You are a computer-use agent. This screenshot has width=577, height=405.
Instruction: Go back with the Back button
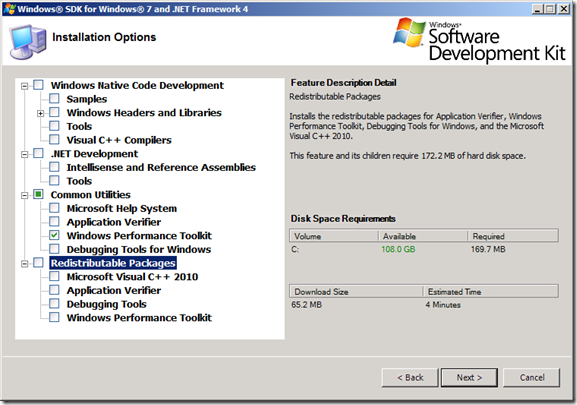click(410, 377)
